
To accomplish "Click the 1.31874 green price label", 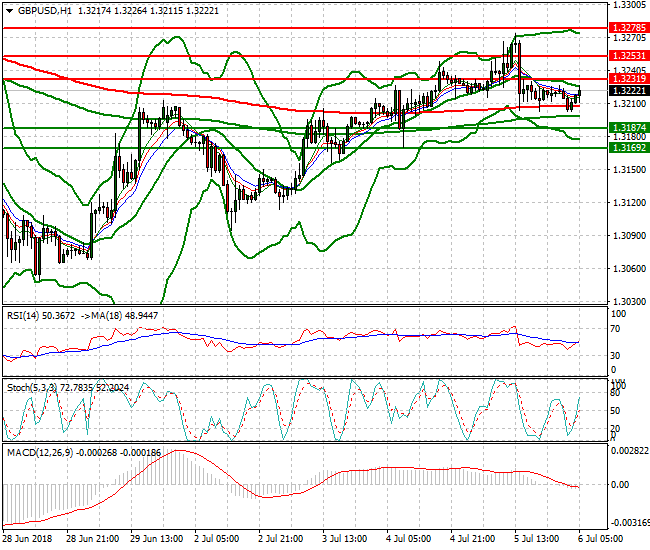I will tap(629, 128).
